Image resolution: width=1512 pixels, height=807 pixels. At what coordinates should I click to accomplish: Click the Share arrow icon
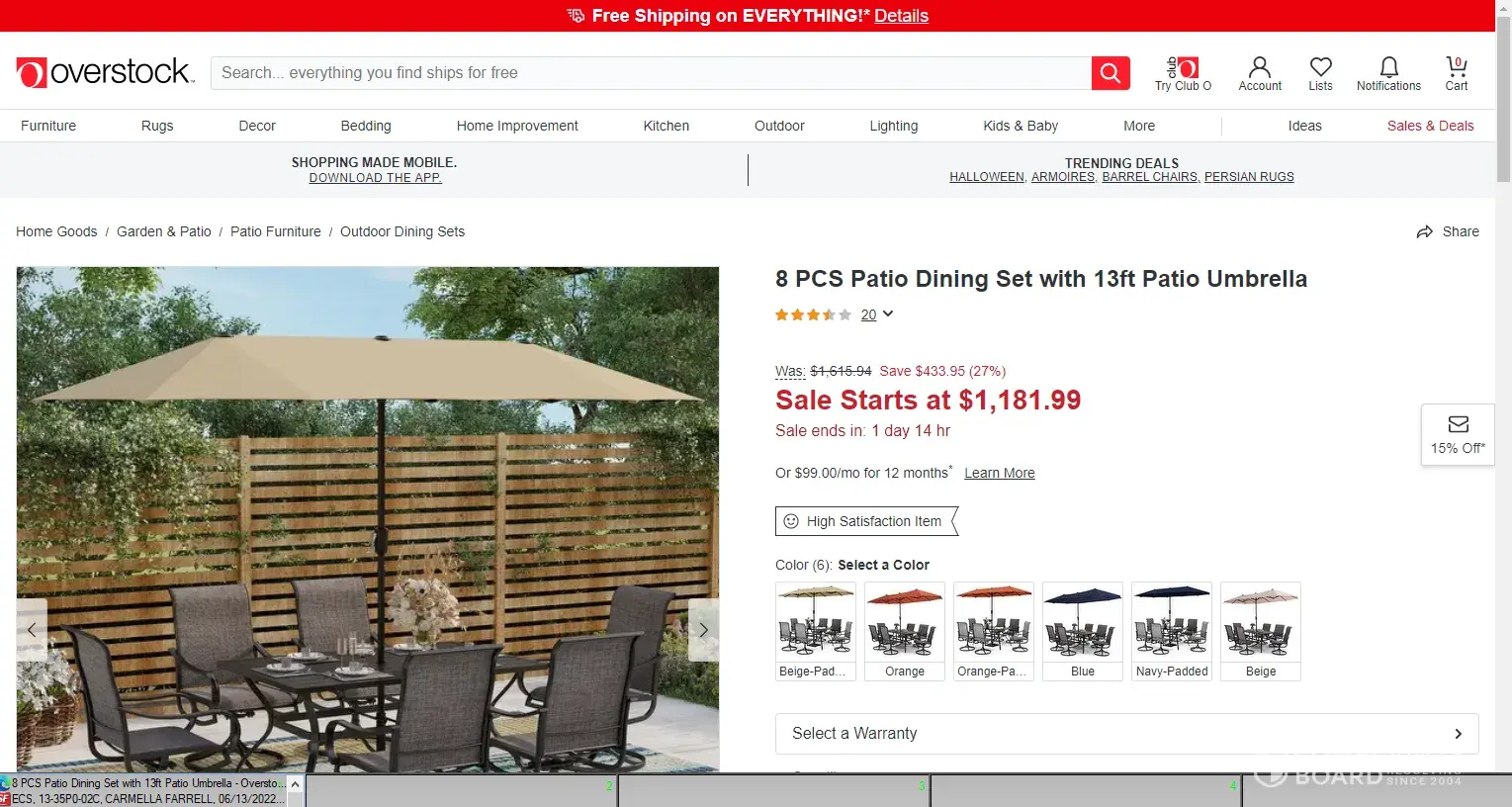pos(1424,231)
